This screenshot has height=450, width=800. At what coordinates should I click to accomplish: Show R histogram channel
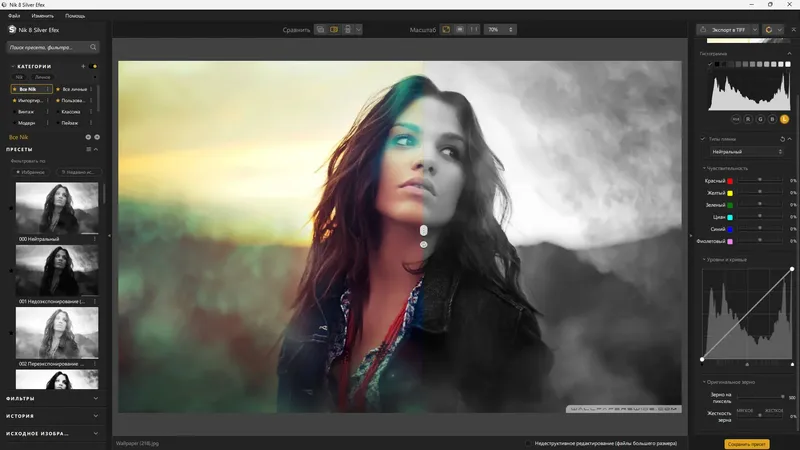tap(748, 119)
